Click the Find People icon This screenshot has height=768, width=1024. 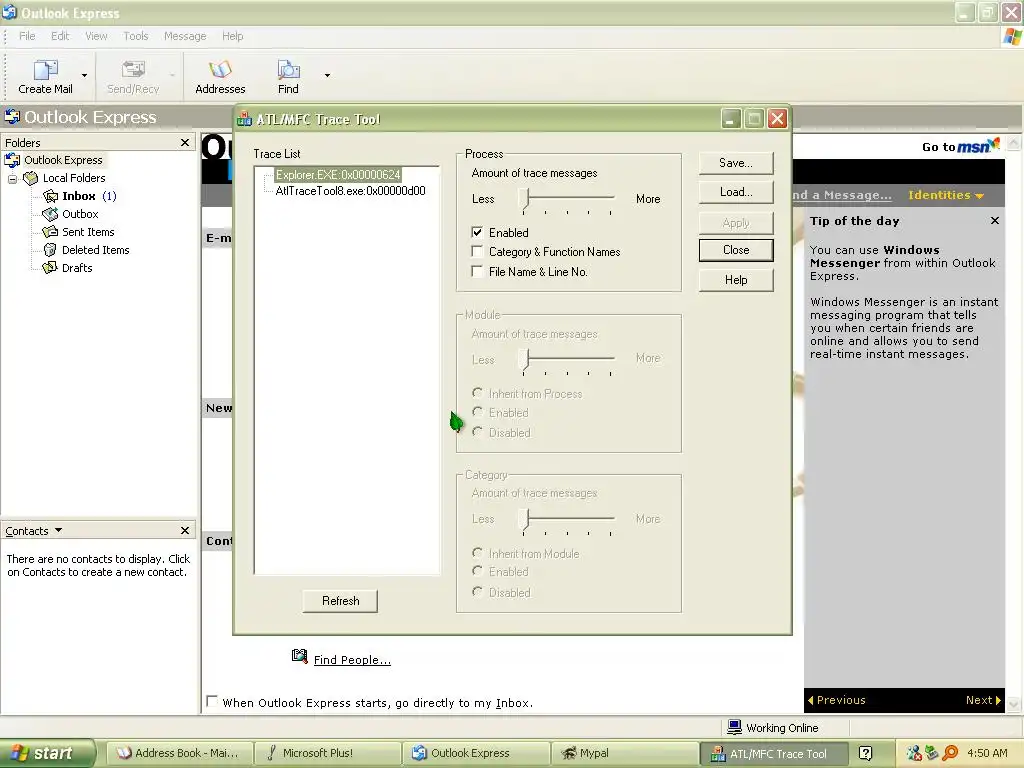click(300, 656)
